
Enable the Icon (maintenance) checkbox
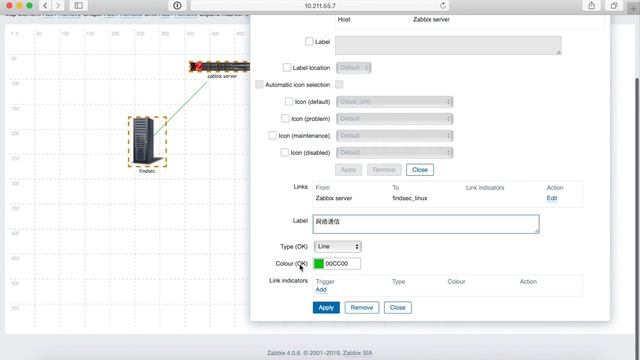272,135
